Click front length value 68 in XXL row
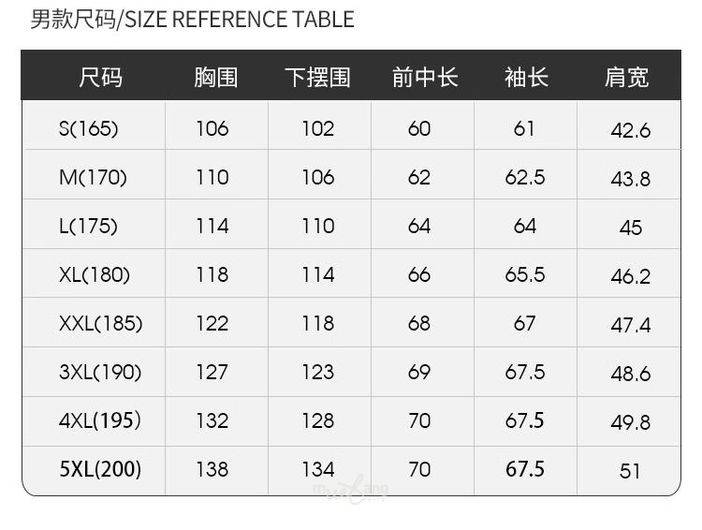The height and width of the screenshot is (530, 702). point(419,323)
